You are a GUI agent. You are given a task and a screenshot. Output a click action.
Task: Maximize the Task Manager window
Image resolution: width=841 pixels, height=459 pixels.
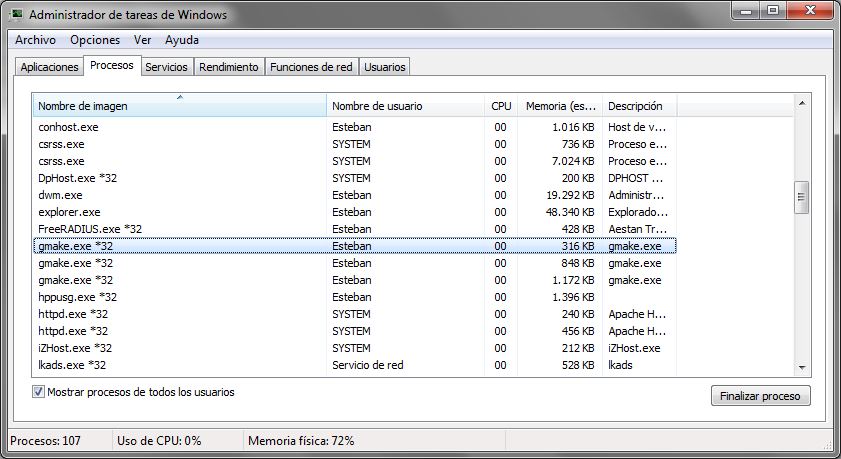tap(773, 10)
